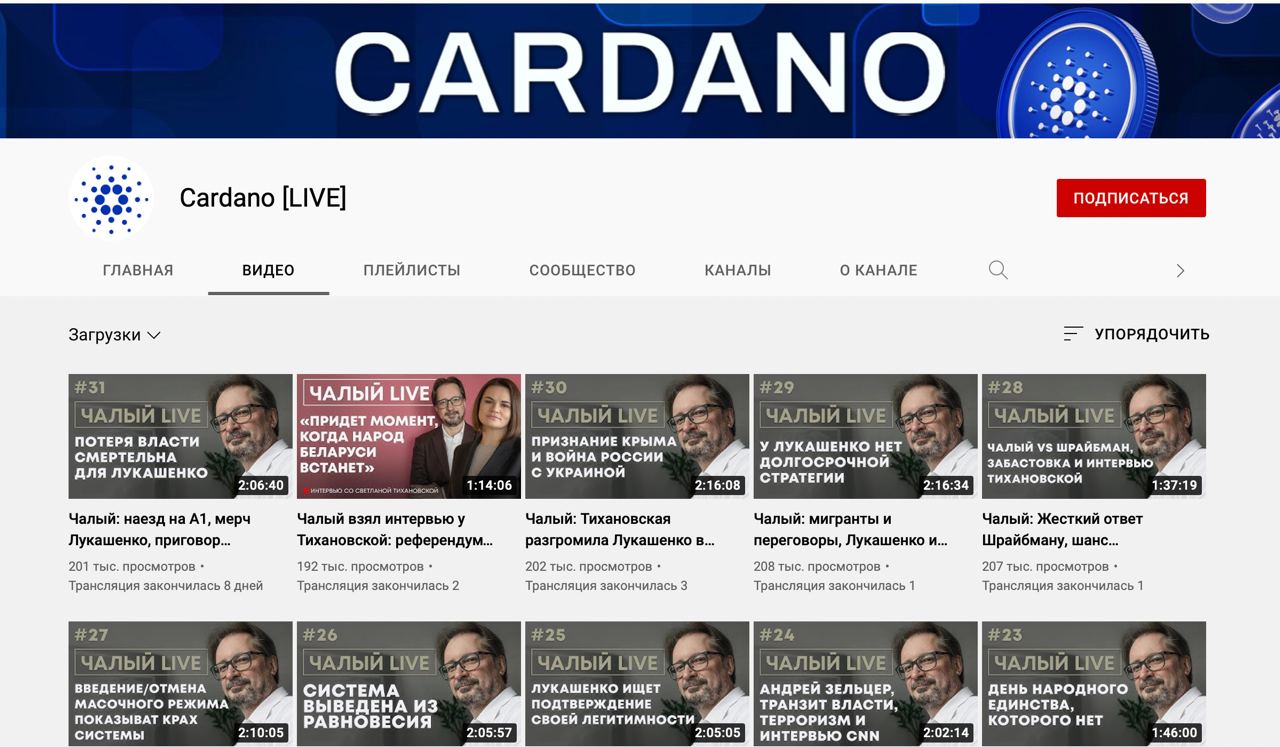Open the ПЛЕЙЛИСТЫ tab
Viewport: 1280px width, 747px height.
click(412, 270)
